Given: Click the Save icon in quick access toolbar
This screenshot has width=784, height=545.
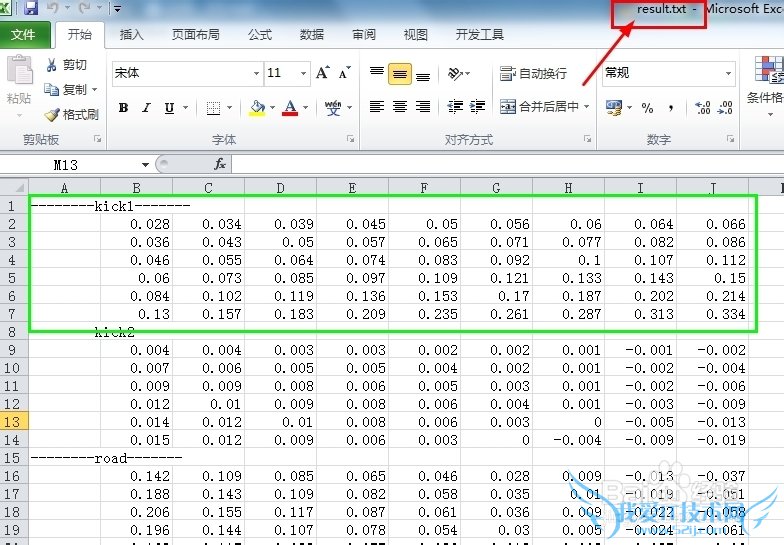Looking at the screenshot, I should tap(30, 9).
